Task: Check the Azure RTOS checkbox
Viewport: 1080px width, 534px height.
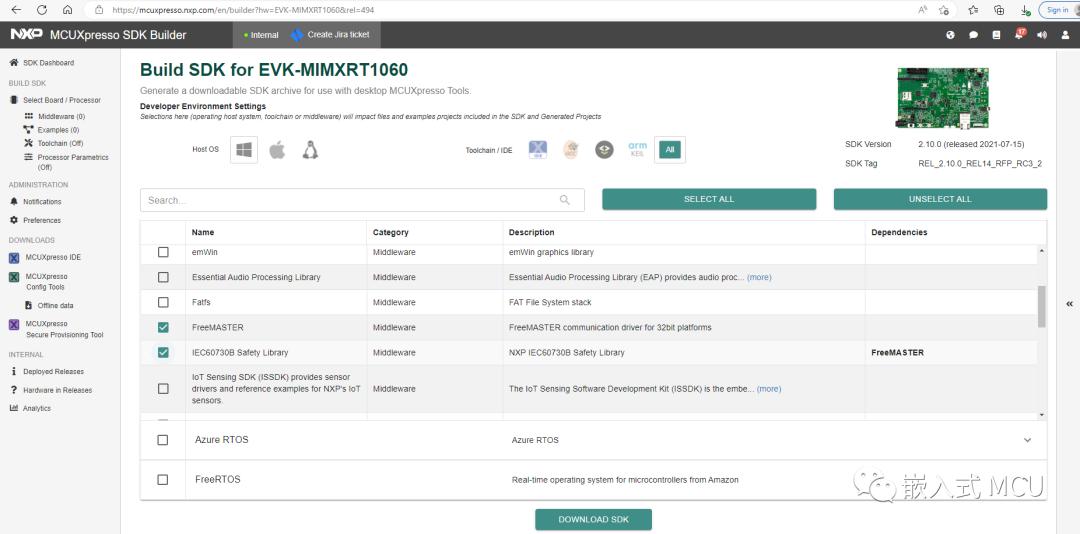Action: coord(163,440)
